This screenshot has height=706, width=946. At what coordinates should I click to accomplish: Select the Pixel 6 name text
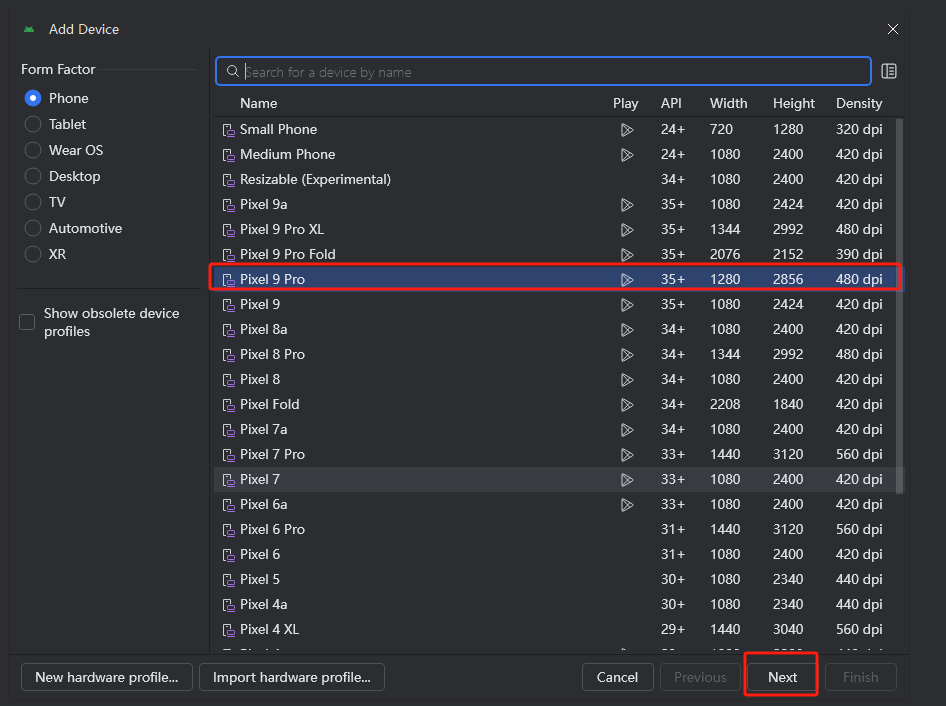tap(259, 554)
